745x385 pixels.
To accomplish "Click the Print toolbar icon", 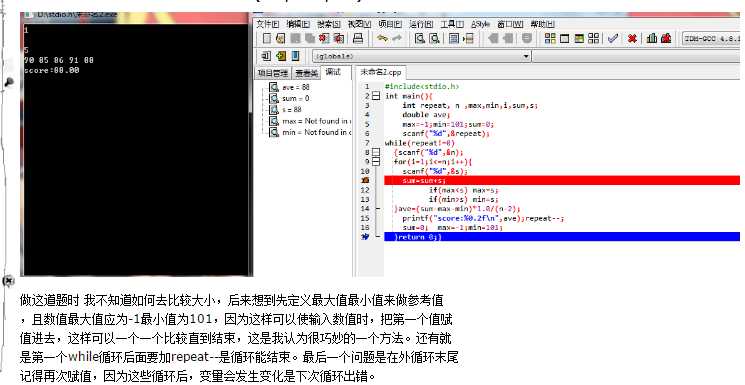I will coord(358,38).
